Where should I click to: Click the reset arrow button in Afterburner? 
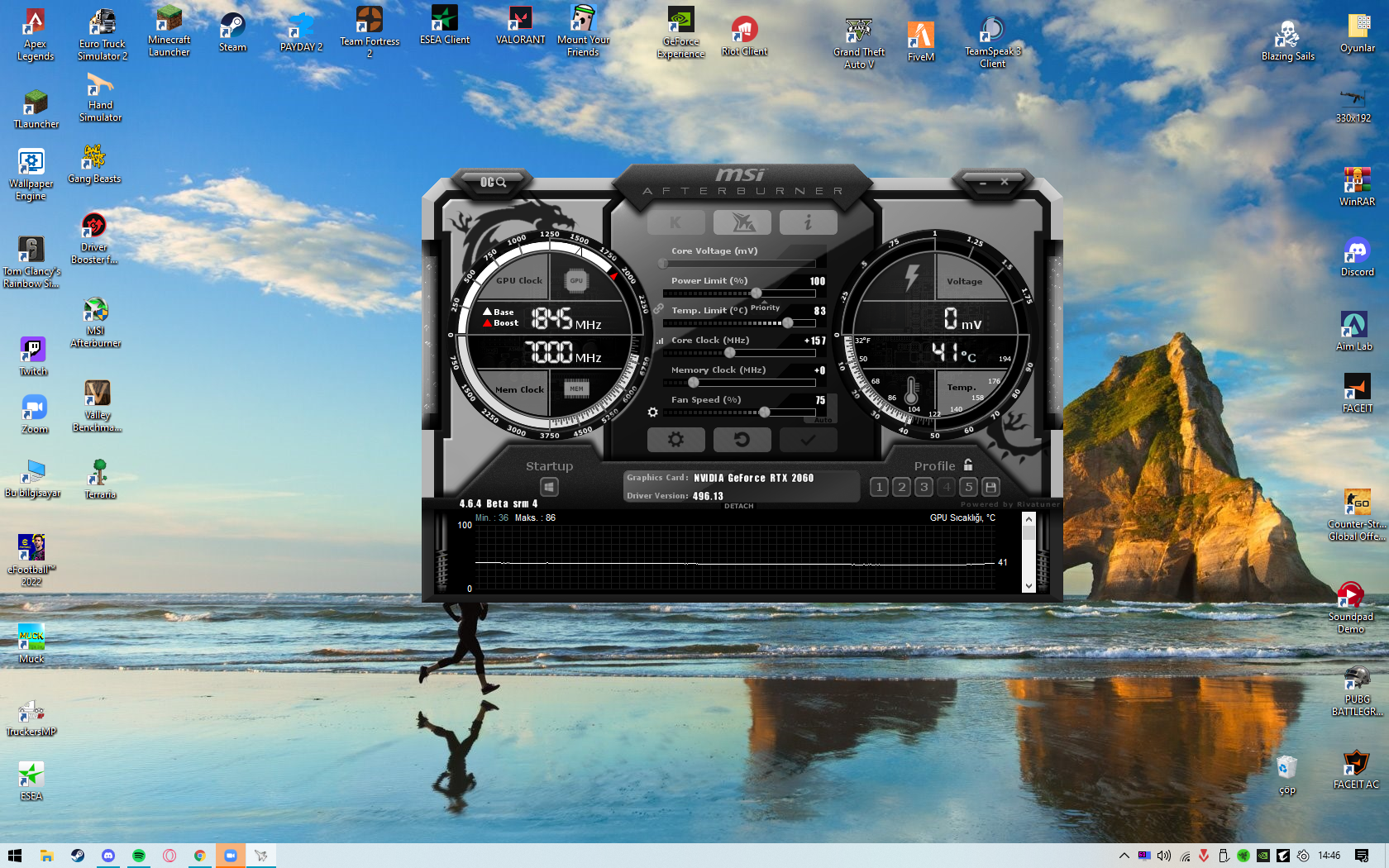pyautogui.click(x=742, y=440)
